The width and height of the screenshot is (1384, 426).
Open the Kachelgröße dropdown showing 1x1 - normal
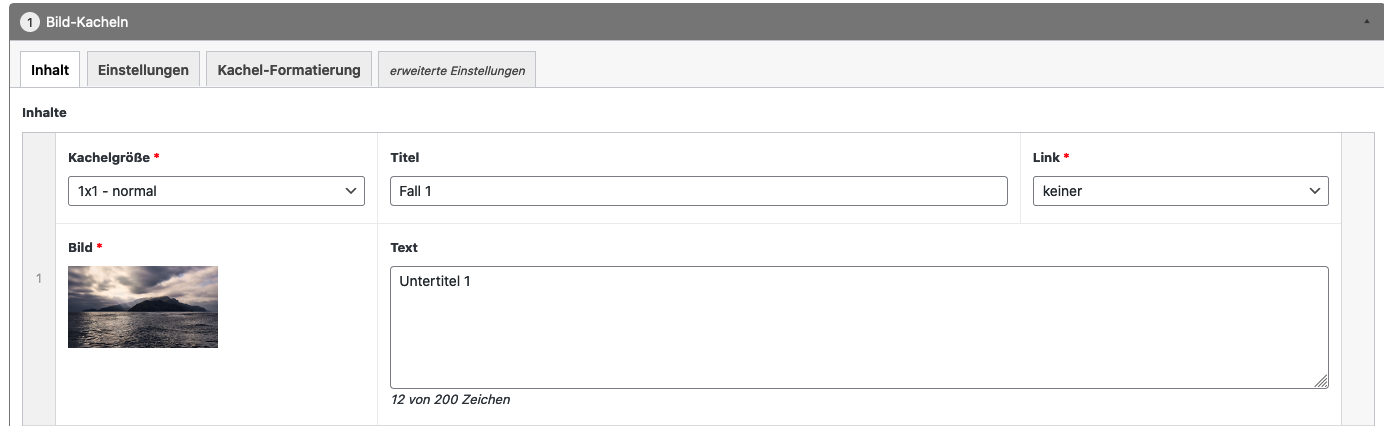click(x=216, y=191)
